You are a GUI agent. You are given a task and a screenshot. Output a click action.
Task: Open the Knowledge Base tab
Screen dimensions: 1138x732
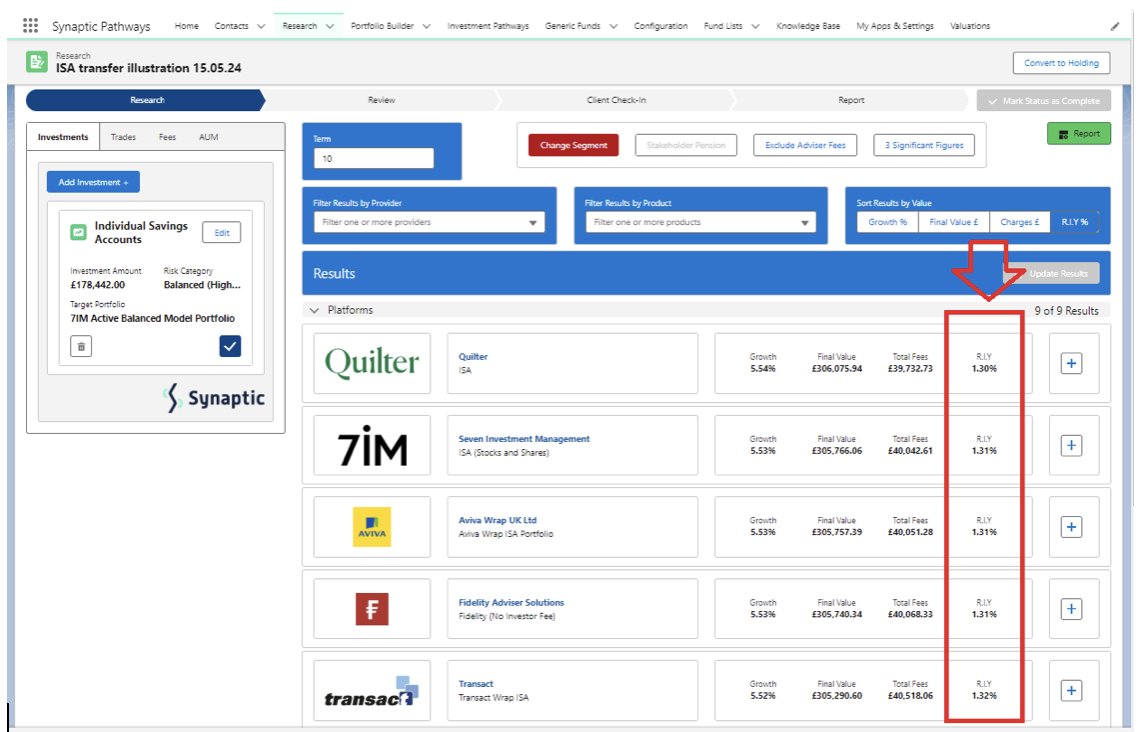tap(808, 26)
